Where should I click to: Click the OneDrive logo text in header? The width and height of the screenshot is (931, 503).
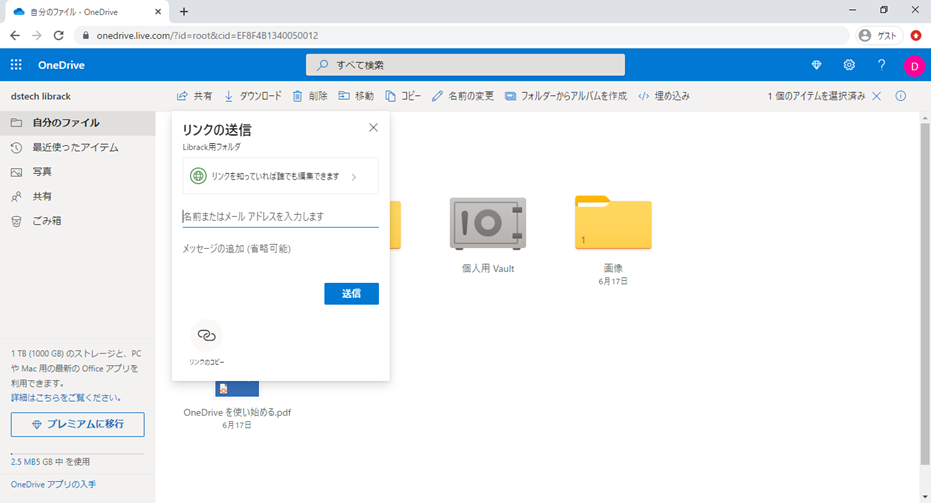coord(61,65)
